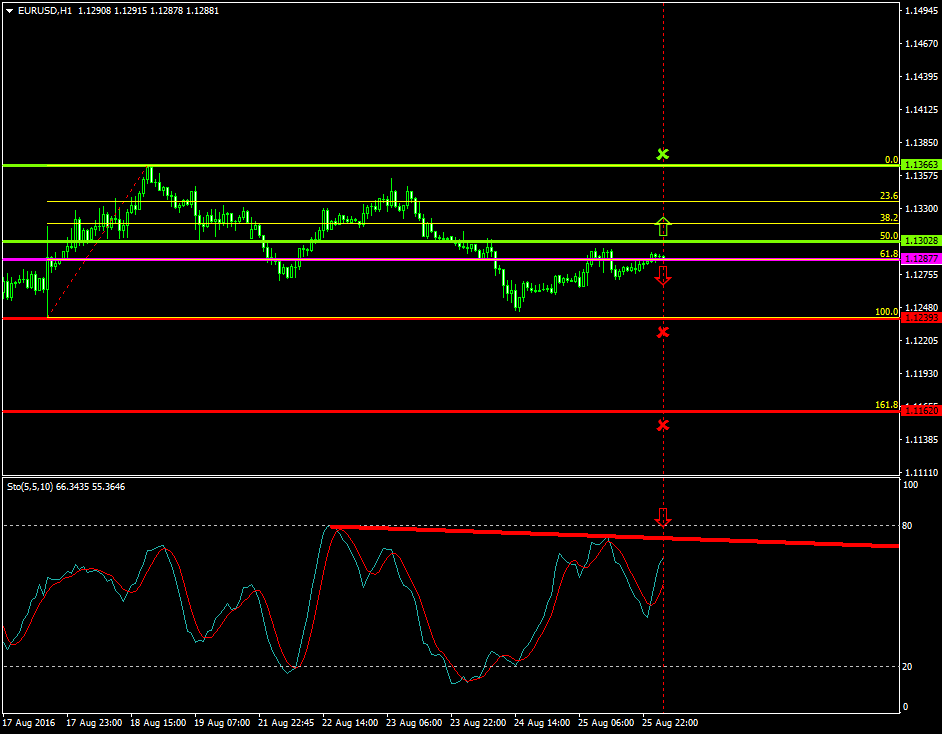Open the chart dropdown triangle beside EURUSD,H1
942x734 pixels.
coord(9,10)
